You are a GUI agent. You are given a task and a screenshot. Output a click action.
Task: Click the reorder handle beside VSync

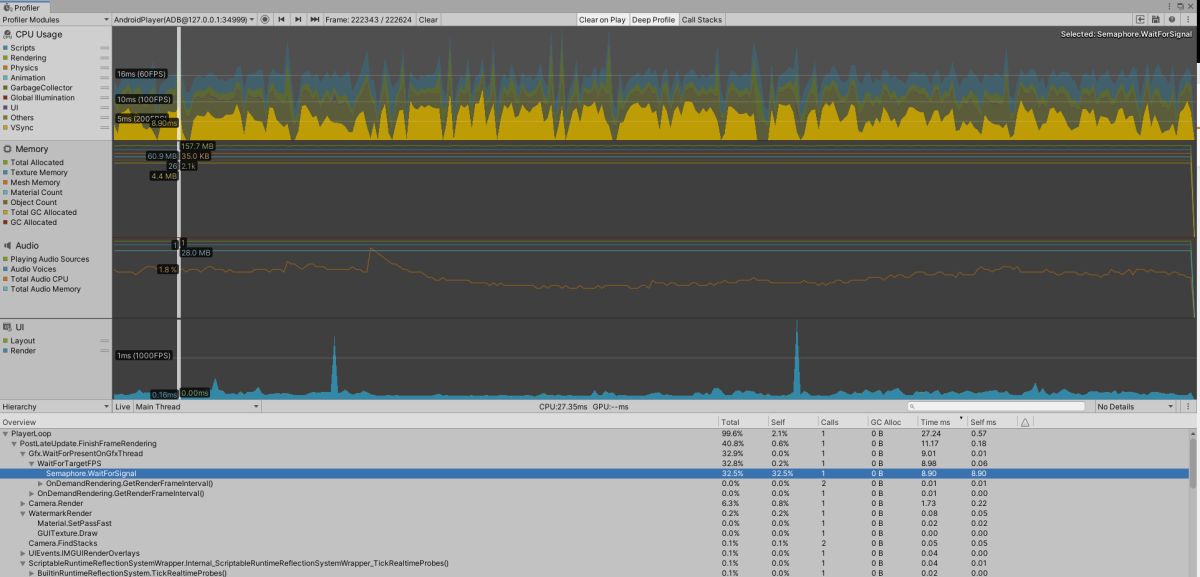pyautogui.click(x=104, y=128)
